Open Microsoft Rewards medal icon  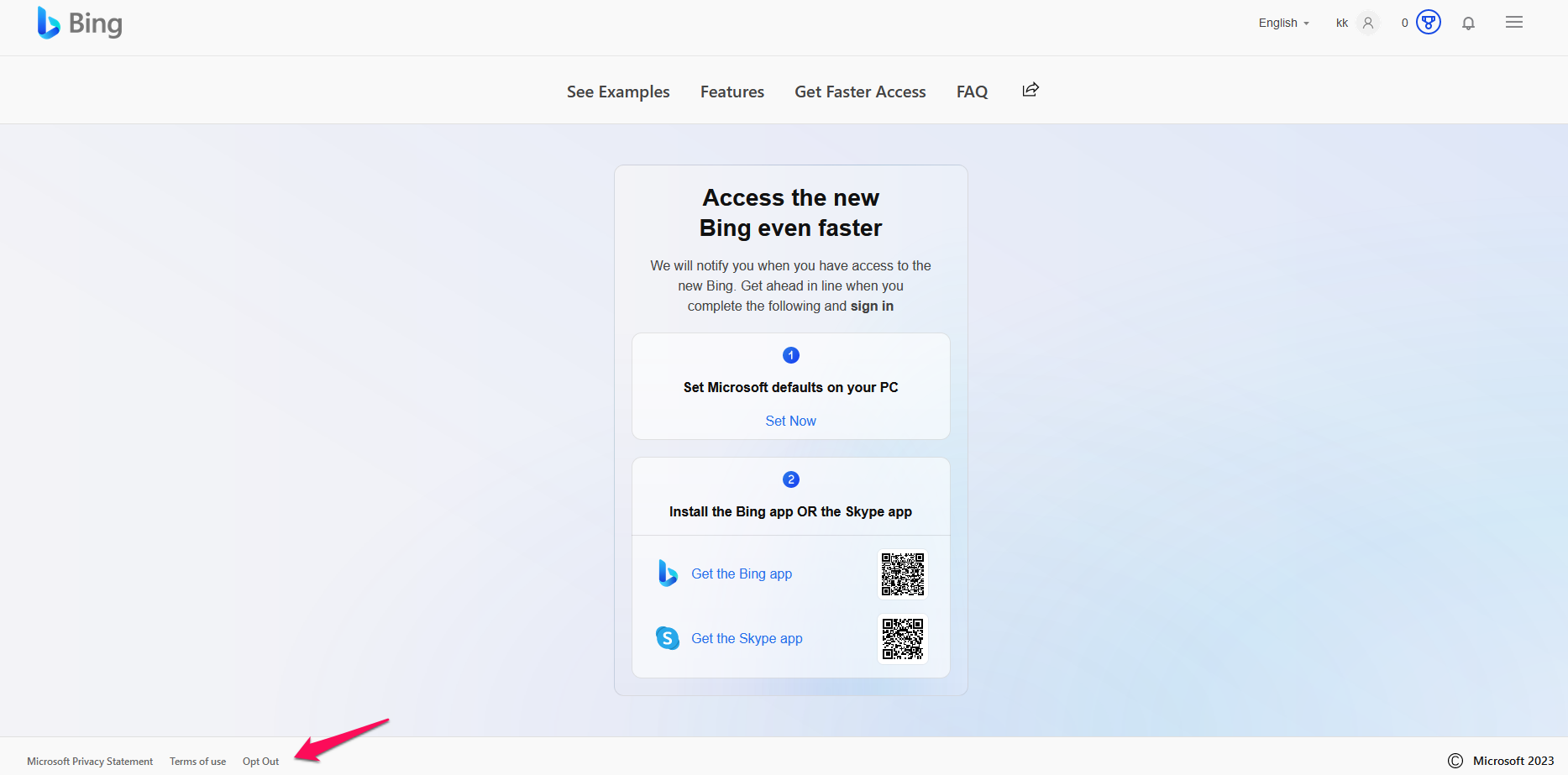(1428, 23)
